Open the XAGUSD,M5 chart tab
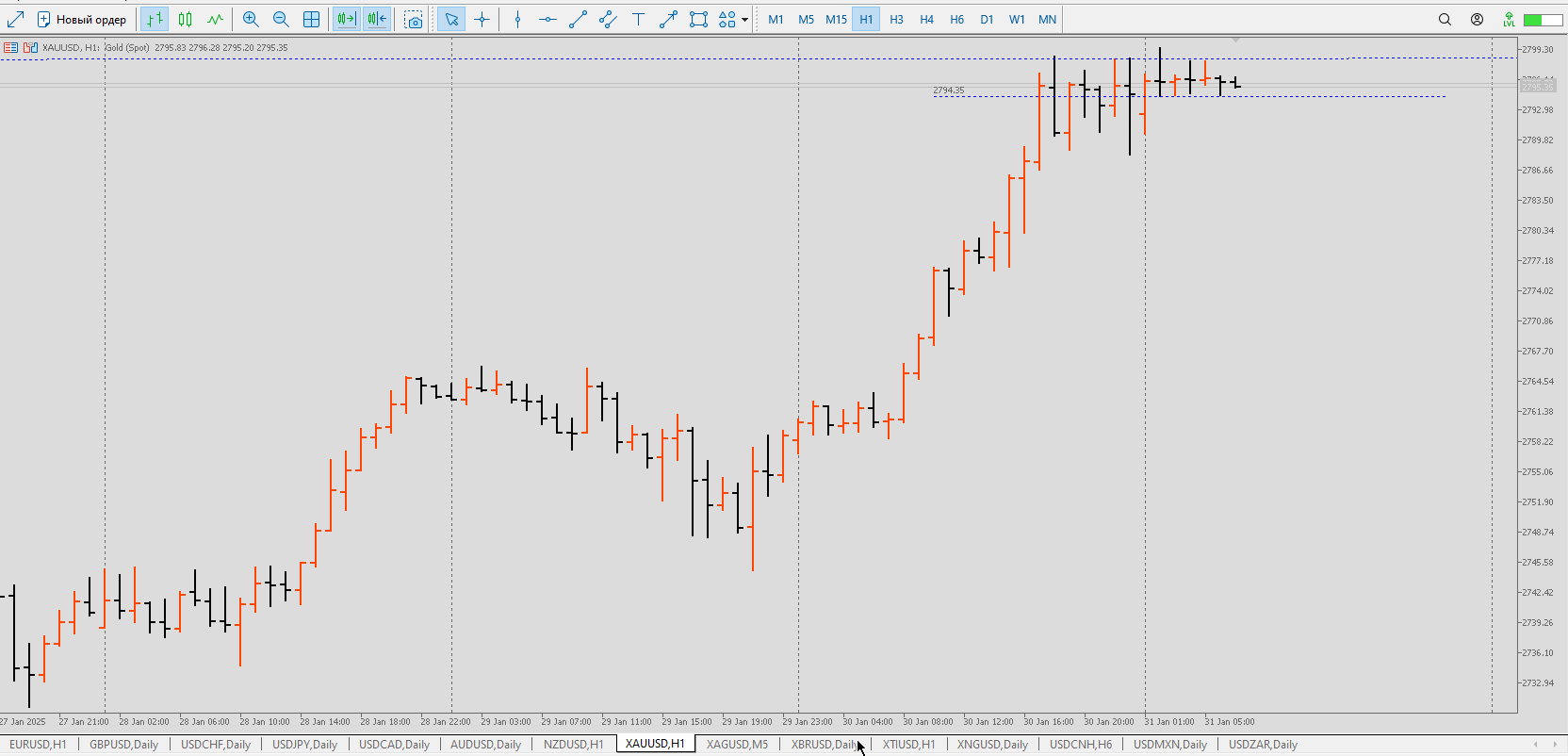The height and width of the screenshot is (756, 1568). coord(737,744)
